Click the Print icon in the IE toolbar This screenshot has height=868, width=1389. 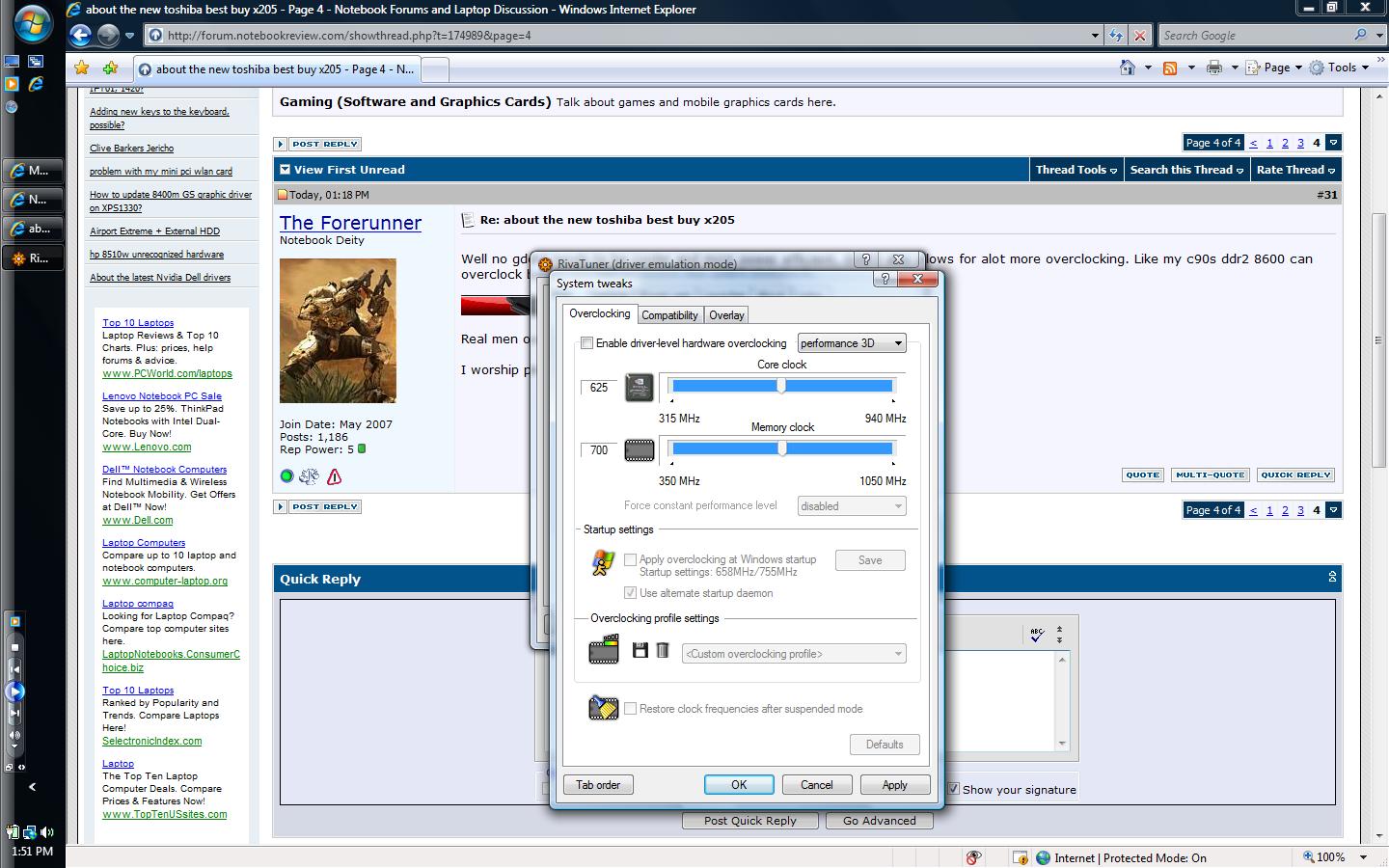coord(1213,68)
